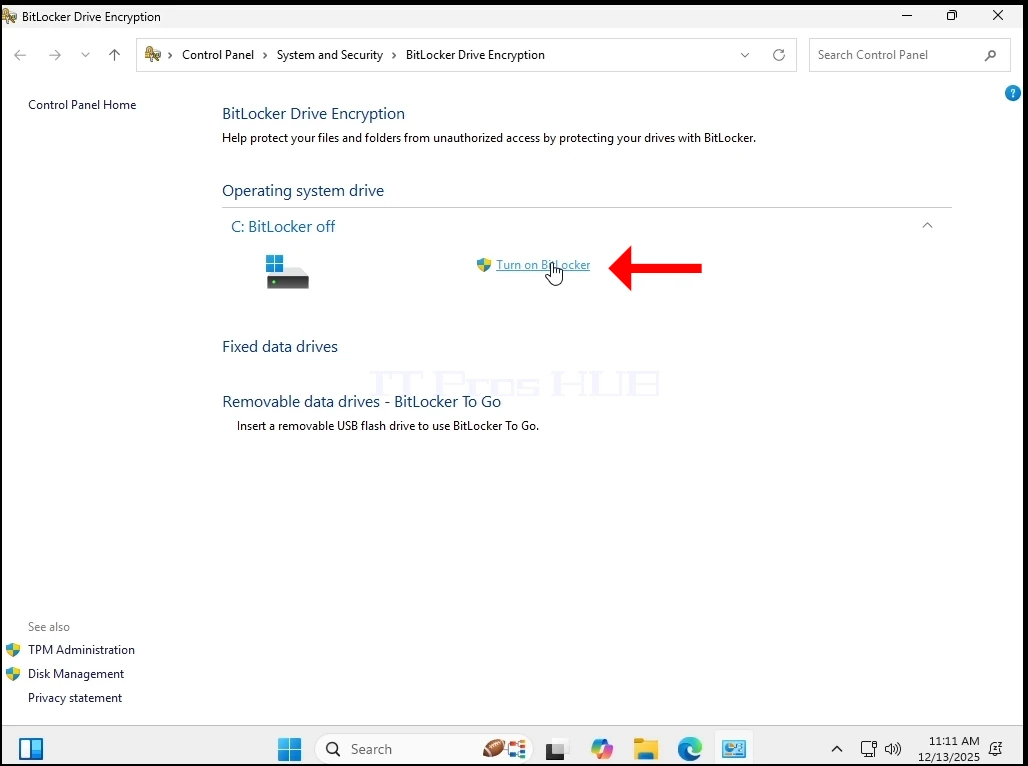
Task: Click the volume speaker tray icon
Action: [x=893, y=749]
